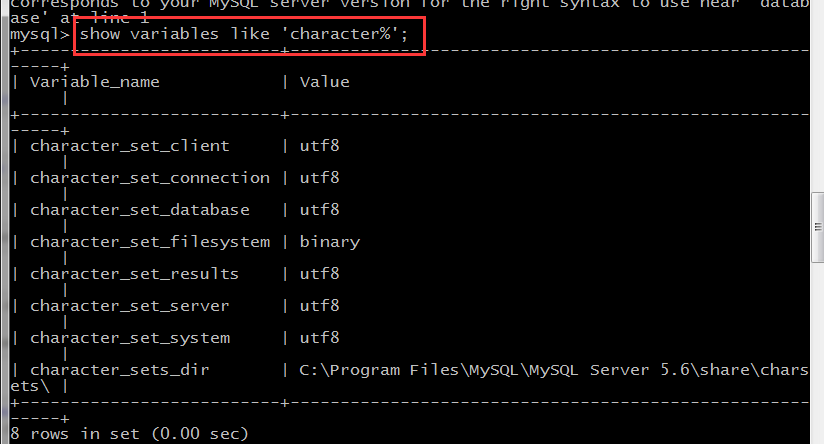Click the C:\Program Files\MySQL path value
The image size is (824, 444).
point(554,370)
